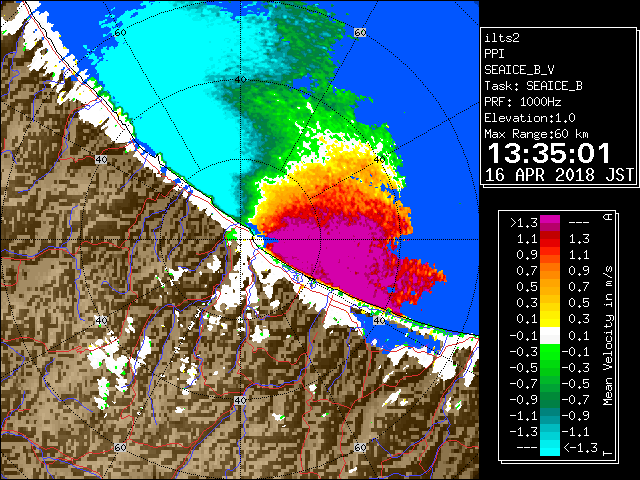Image resolution: width=640 pixels, height=480 pixels.
Task: Select the 'Task: SEAICE_B' line
Action: coord(533,86)
